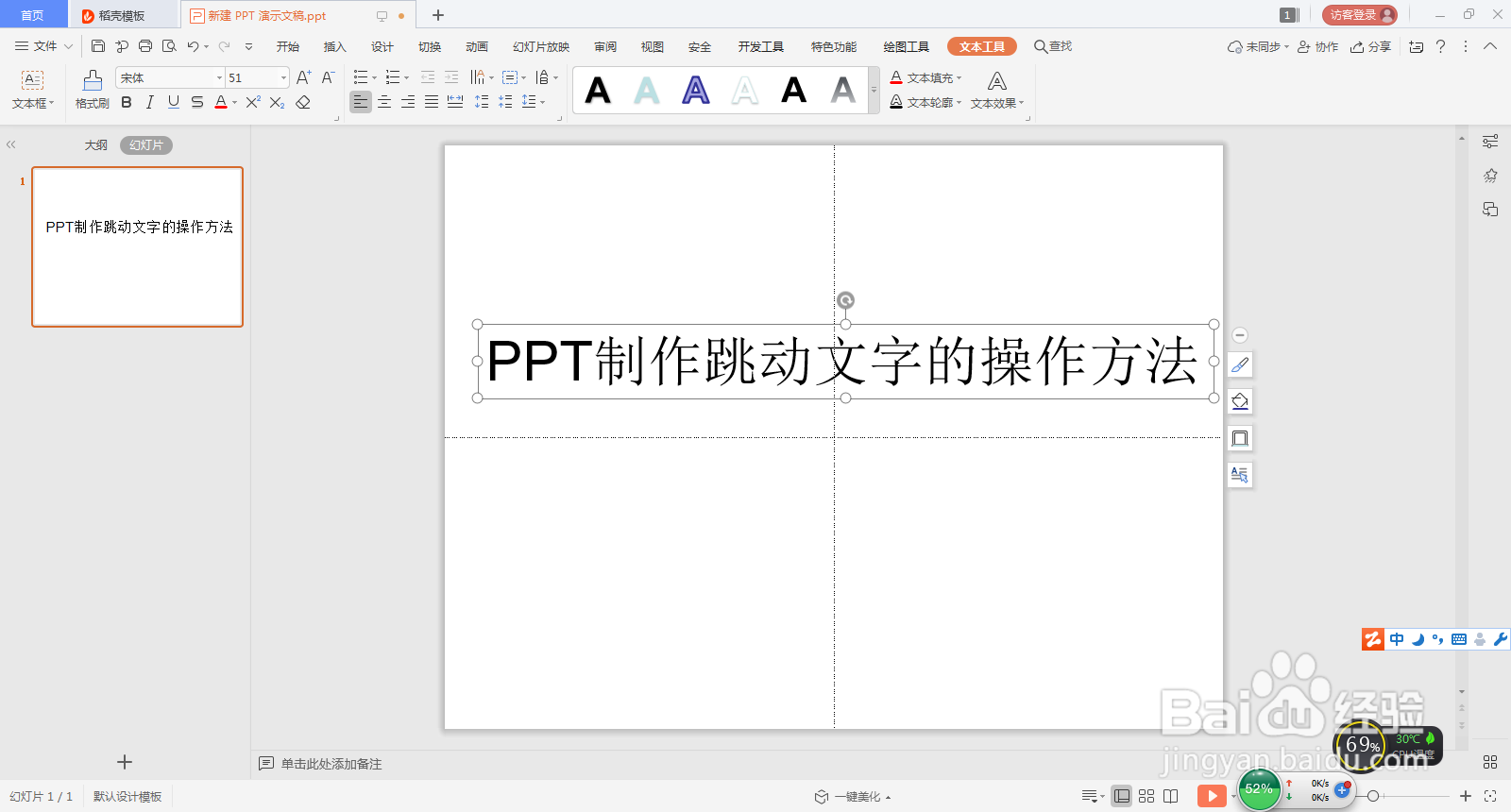Click the shape fill floating icon
Image resolution: width=1511 pixels, height=812 pixels.
click(1240, 401)
